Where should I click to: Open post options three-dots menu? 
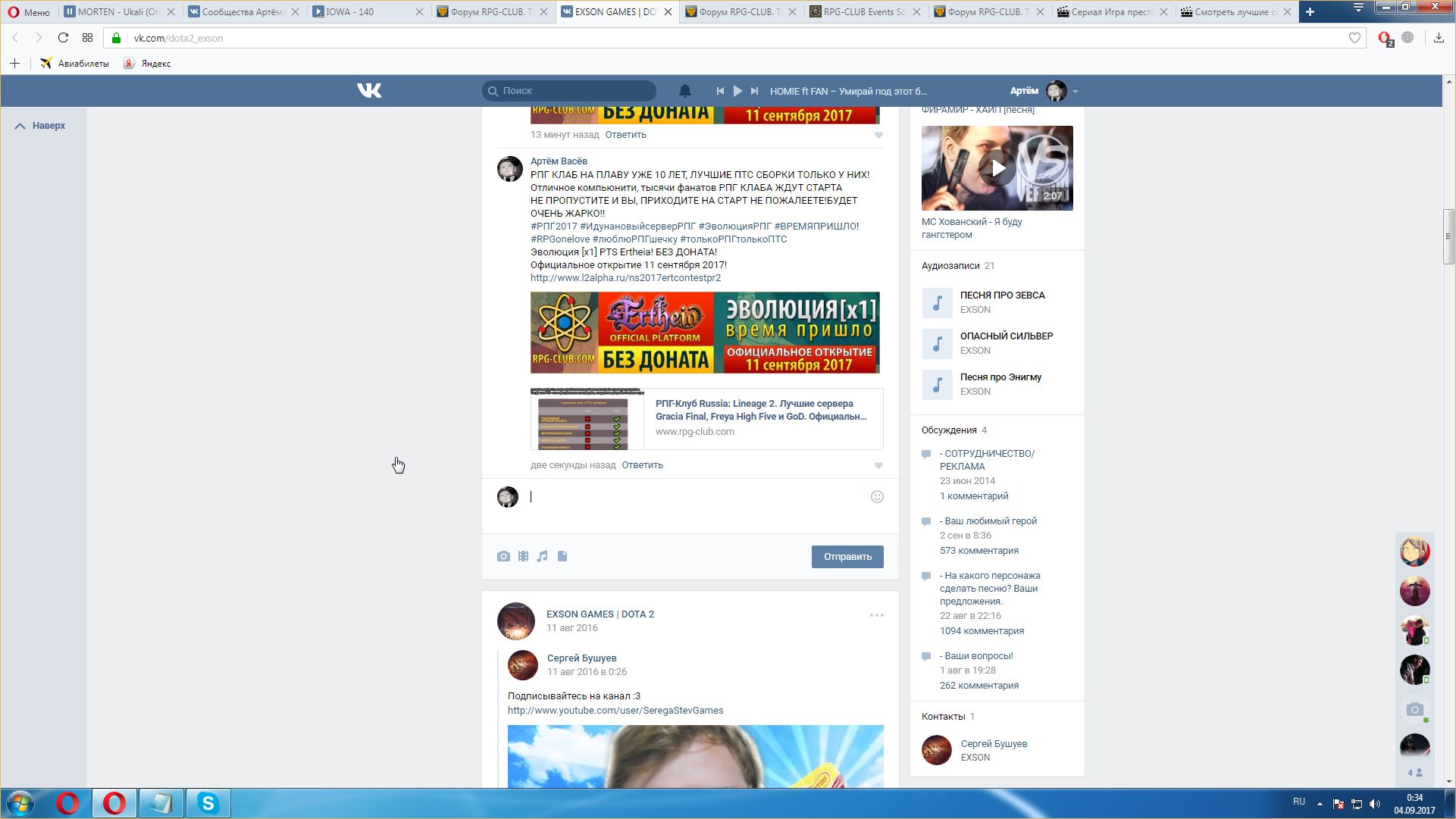(x=877, y=615)
